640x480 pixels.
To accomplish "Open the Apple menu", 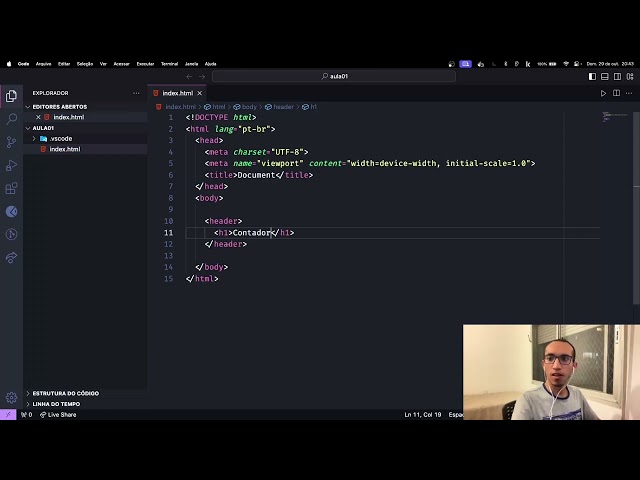I will [x=9, y=64].
